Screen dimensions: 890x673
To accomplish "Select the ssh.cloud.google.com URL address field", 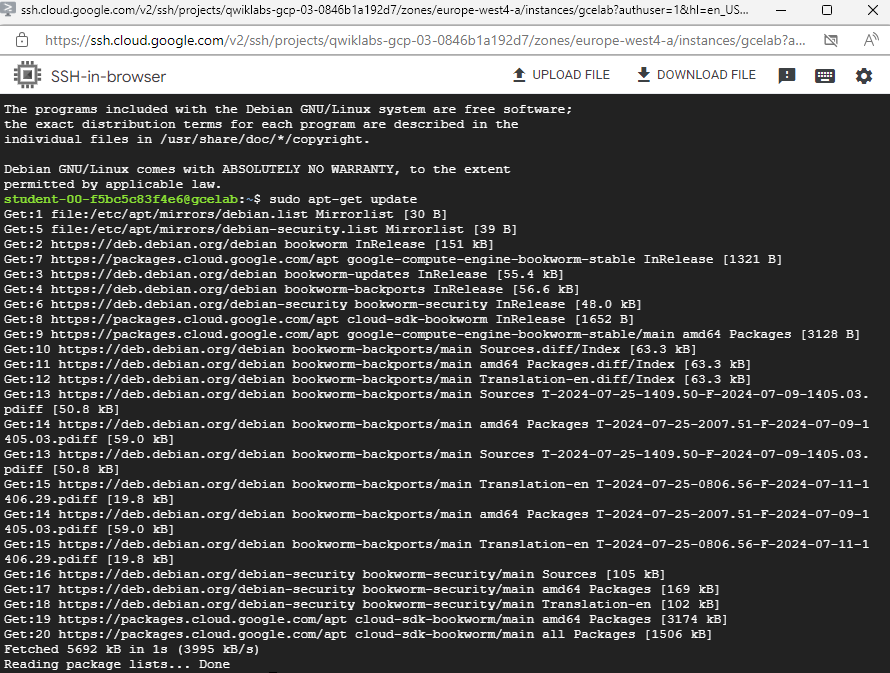I will tap(425, 40).
